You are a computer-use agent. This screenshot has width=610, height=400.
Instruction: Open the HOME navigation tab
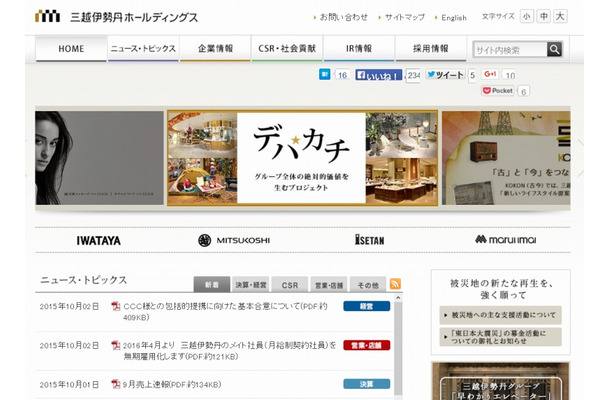click(71, 49)
